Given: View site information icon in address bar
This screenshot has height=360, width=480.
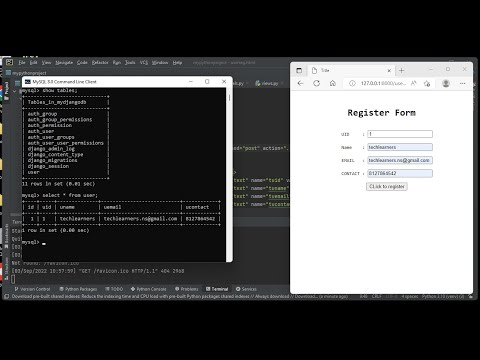Looking at the screenshot, I should 352,83.
